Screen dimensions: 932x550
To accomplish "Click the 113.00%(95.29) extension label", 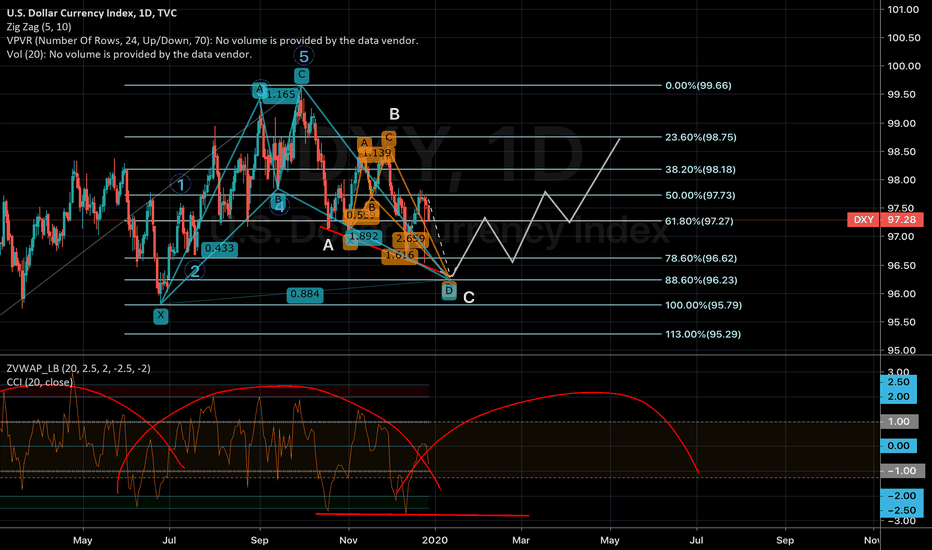I will pos(703,334).
